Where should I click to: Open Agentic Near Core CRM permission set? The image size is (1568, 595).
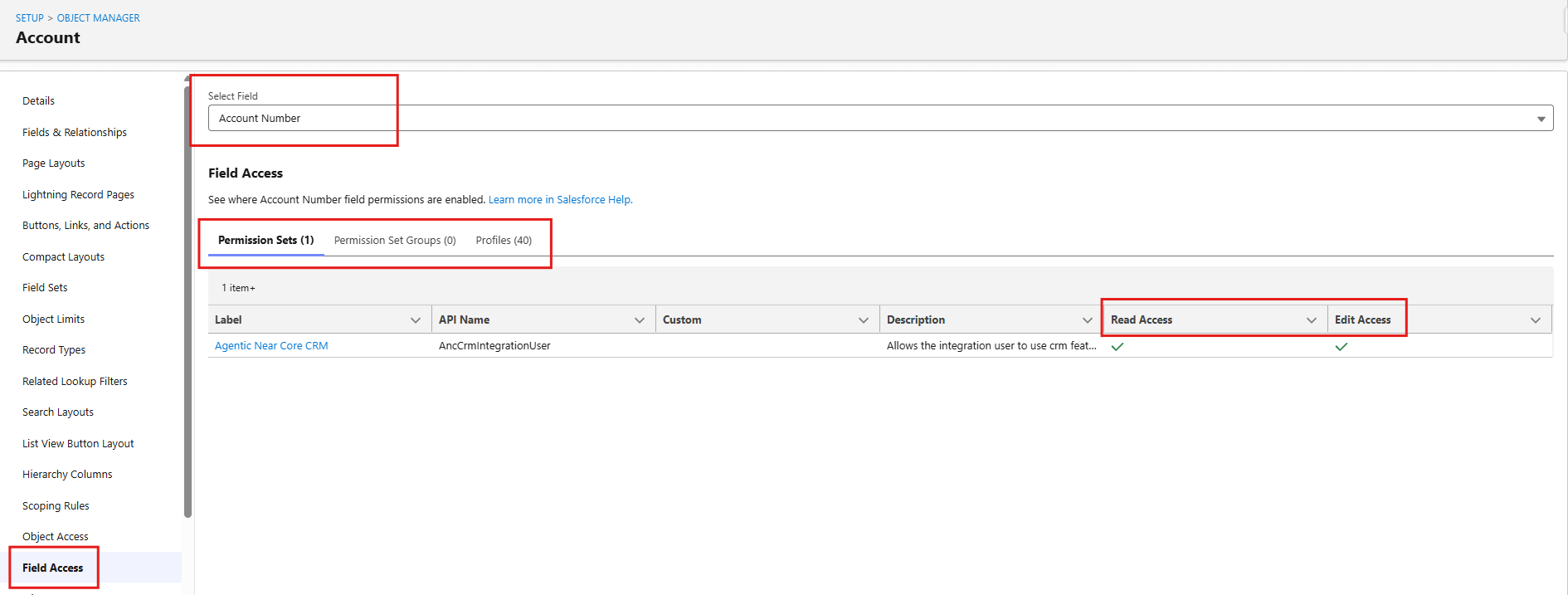(x=271, y=346)
